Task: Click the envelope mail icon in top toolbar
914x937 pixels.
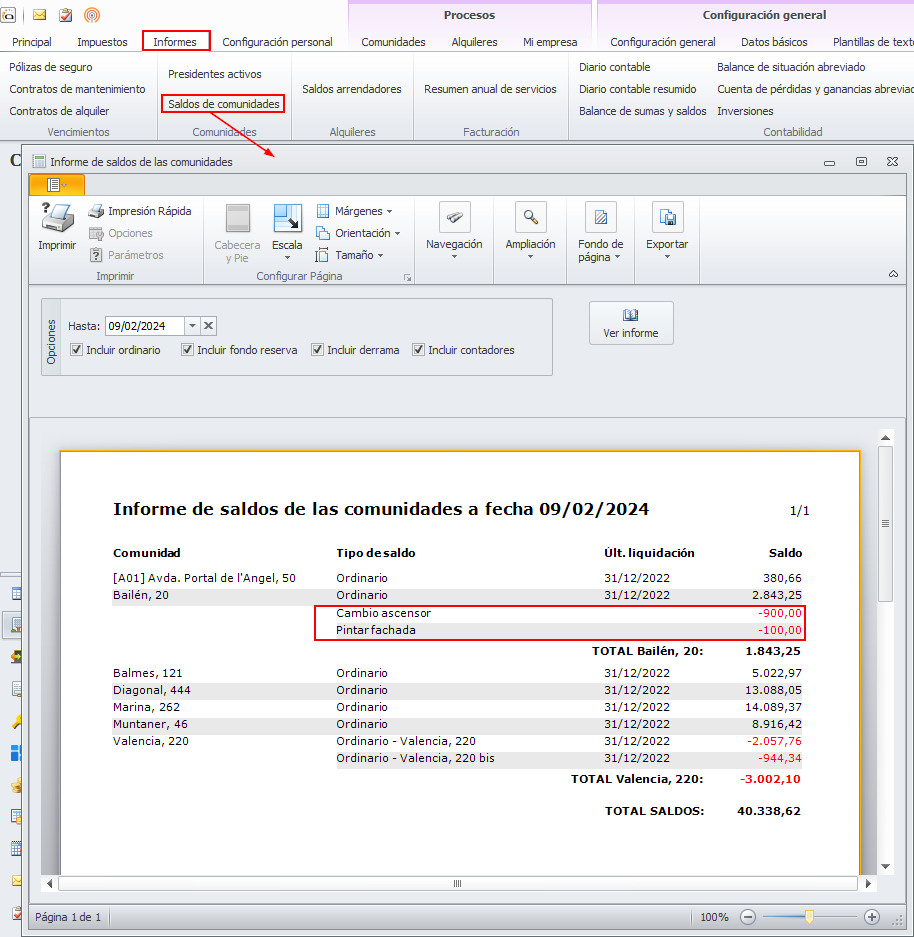Action: (x=39, y=15)
